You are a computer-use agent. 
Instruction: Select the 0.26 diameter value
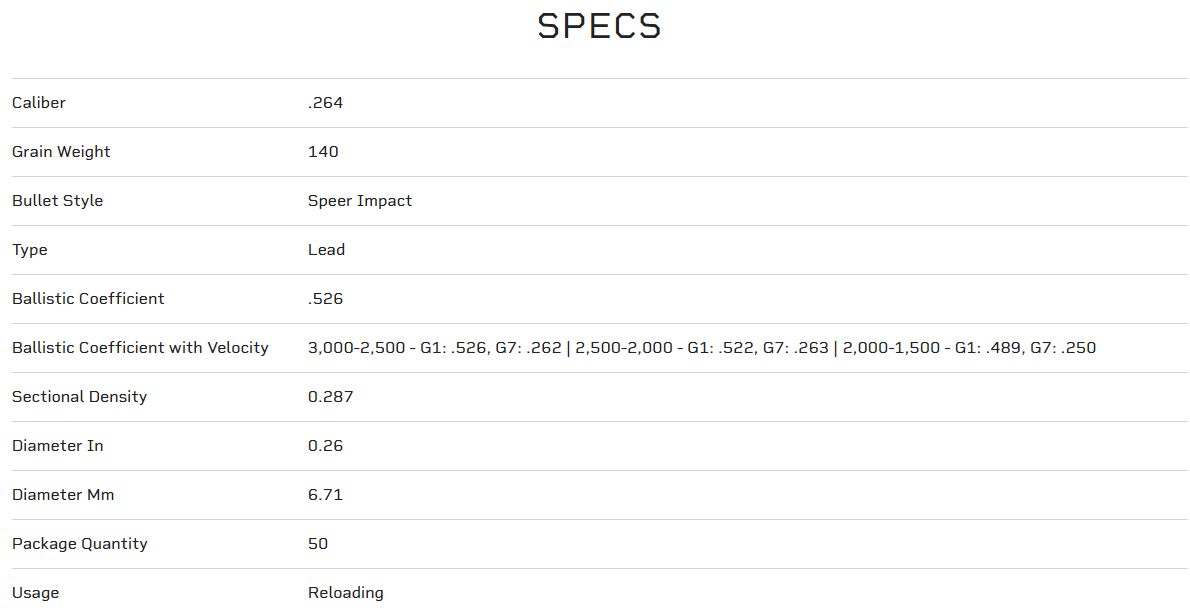point(325,446)
